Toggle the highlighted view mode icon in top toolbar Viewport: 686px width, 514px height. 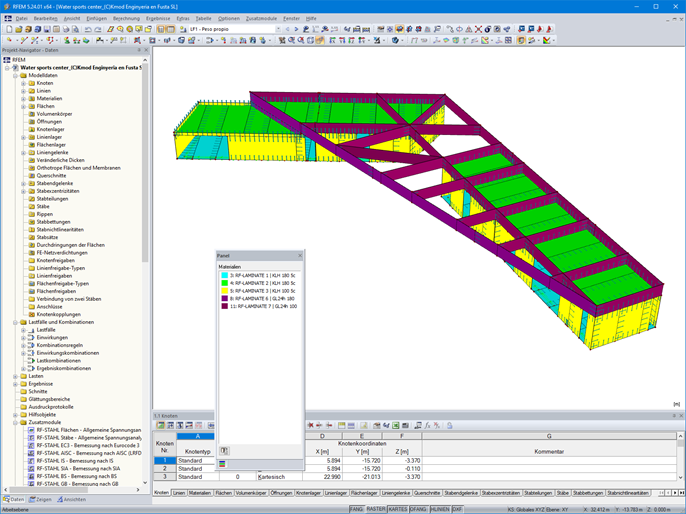pos(399,29)
